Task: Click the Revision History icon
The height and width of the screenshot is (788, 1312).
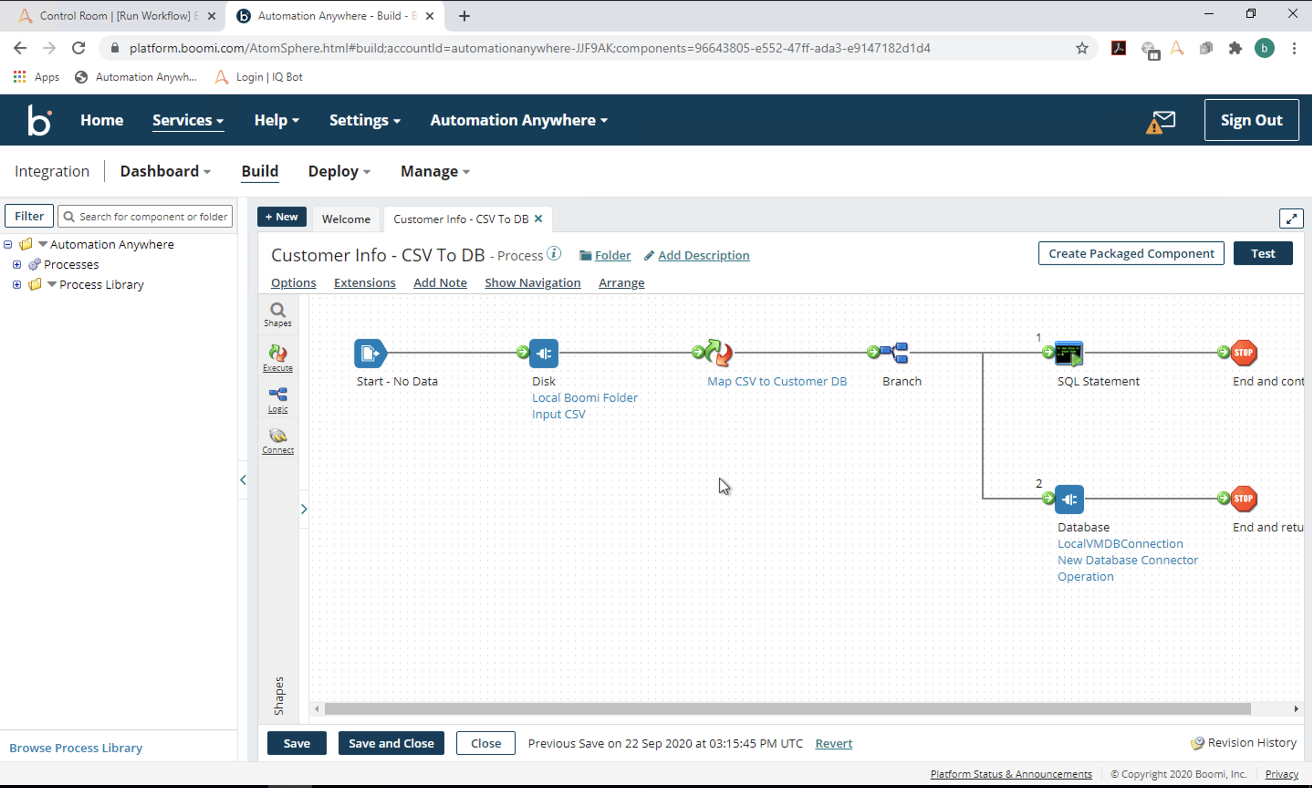Action: pyautogui.click(x=1197, y=743)
